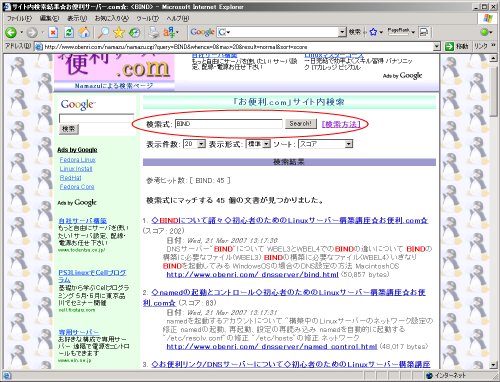The width and height of the screenshot is (500, 382).
Task: Click the Print toolbar icon
Action: click(x=154, y=32)
